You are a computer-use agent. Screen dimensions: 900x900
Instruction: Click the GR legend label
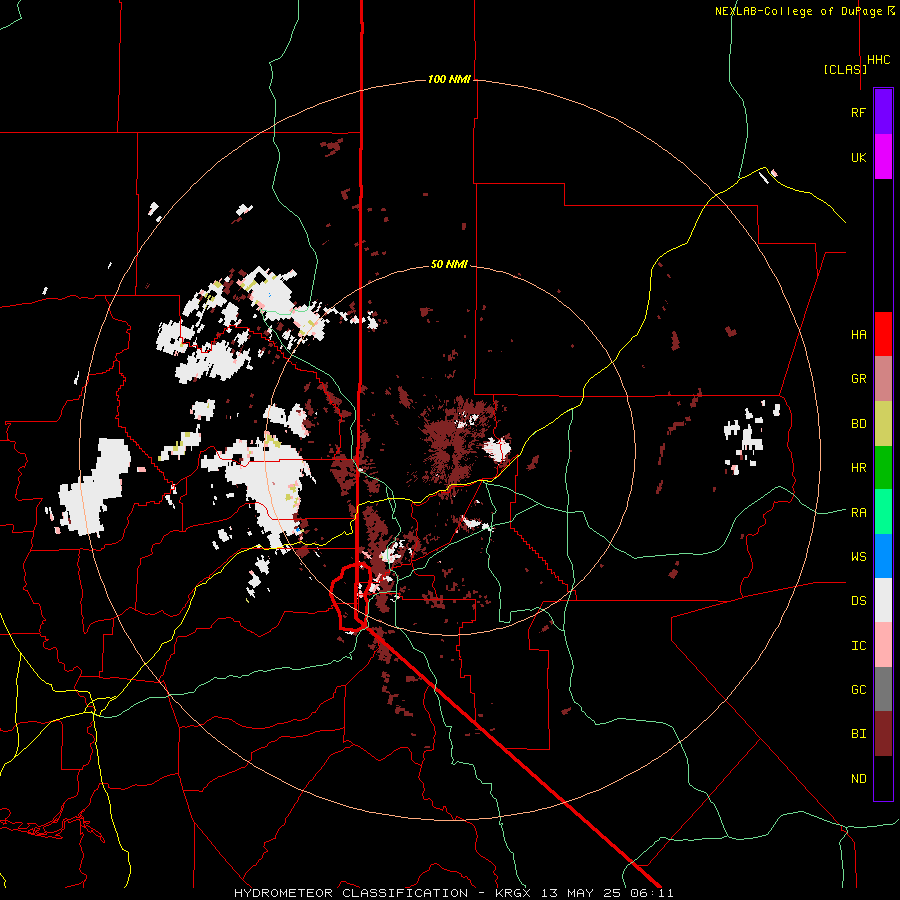coord(858,379)
